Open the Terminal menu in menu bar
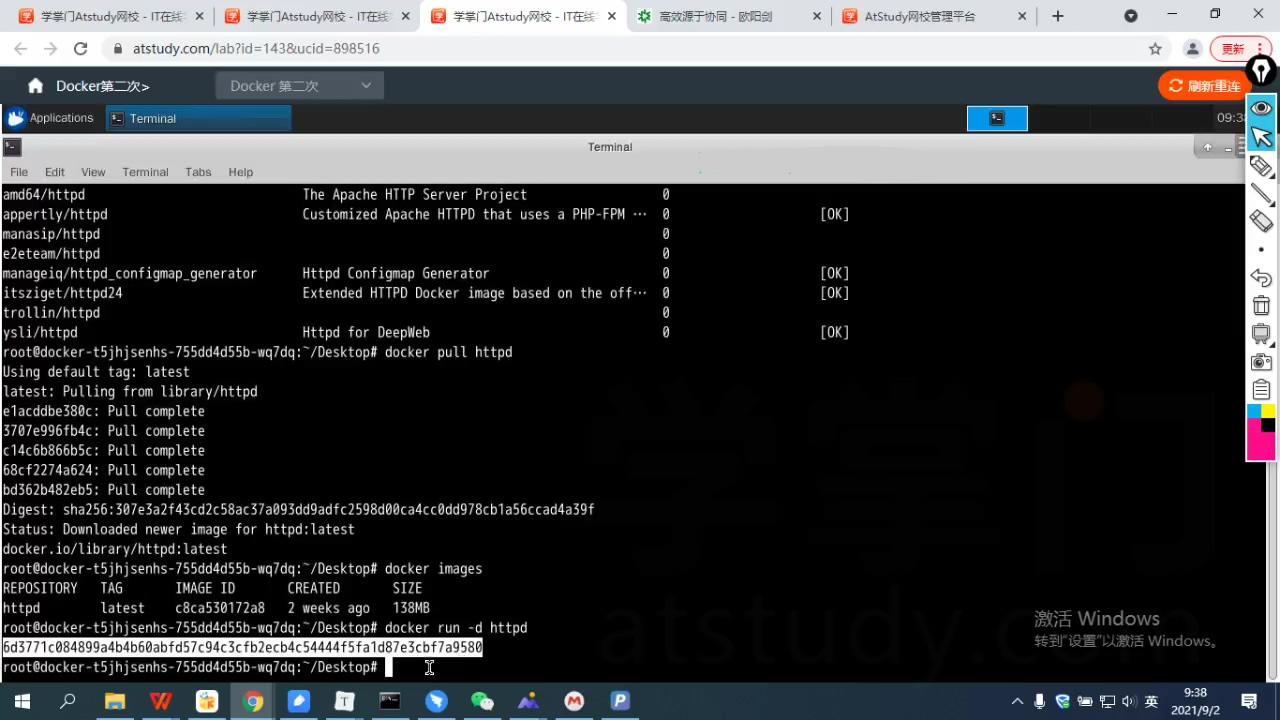This screenshot has height=720, width=1280. pos(145,172)
